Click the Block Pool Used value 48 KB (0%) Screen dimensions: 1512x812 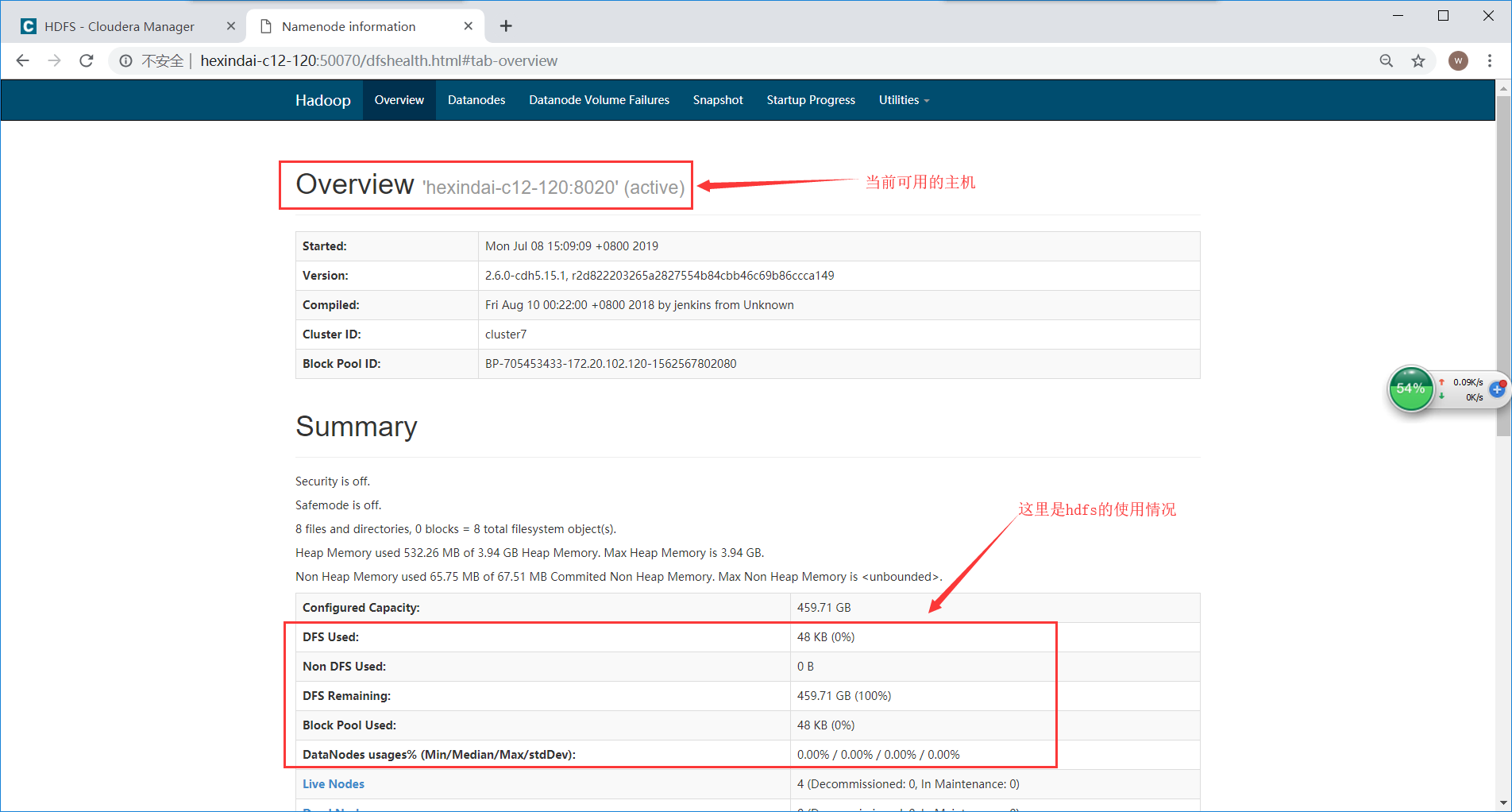[x=826, y=725]
